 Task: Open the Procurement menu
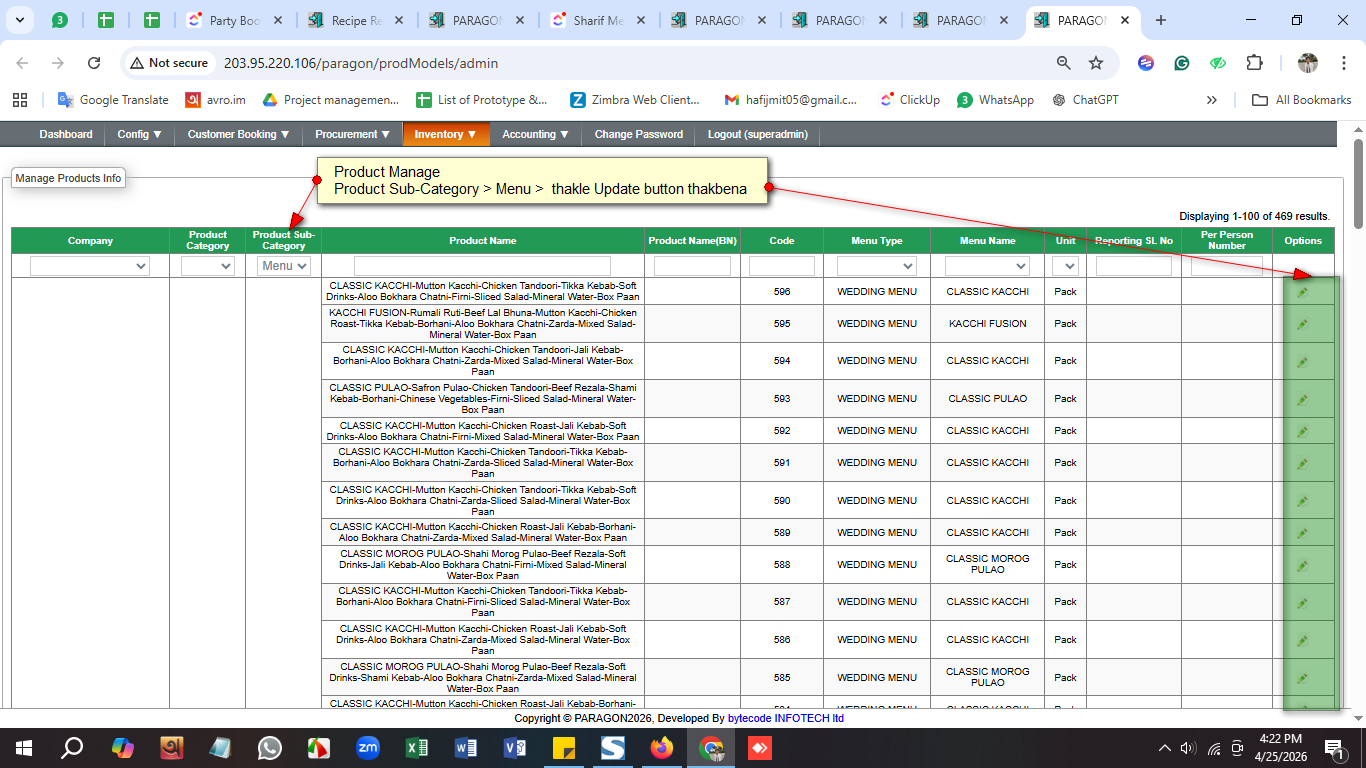[x=352, y=134]
